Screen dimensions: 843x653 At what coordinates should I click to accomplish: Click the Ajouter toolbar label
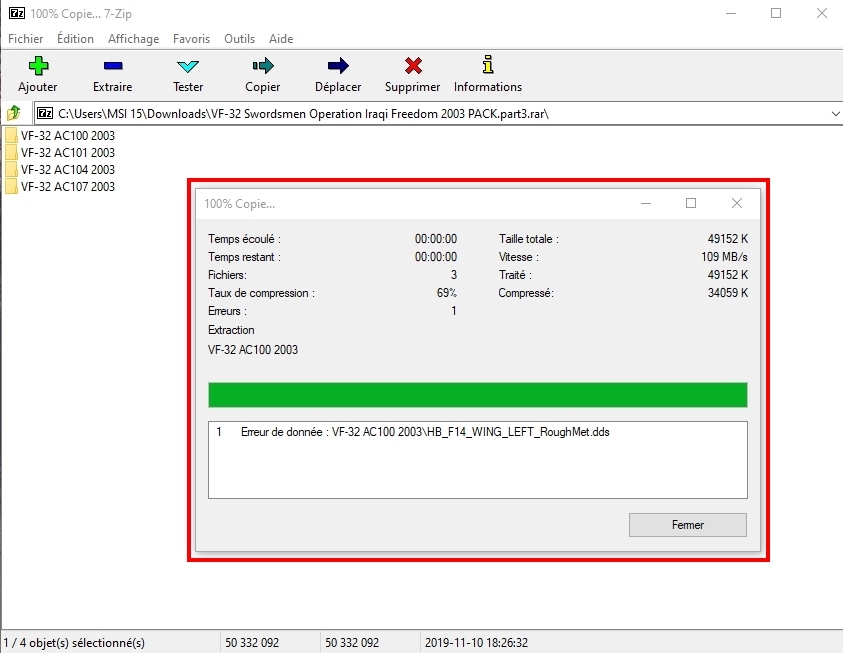38,87
